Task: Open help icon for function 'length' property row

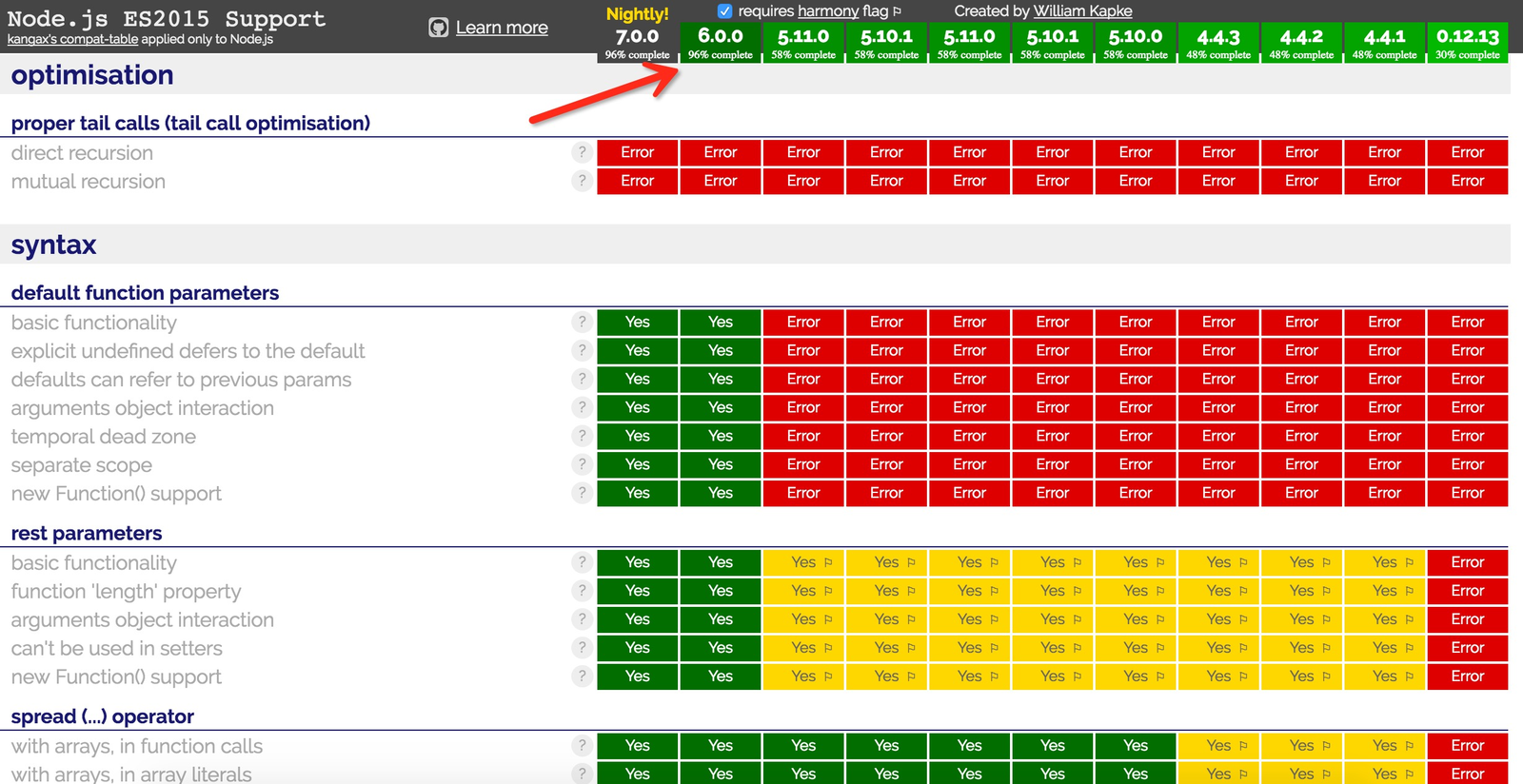Action: [x=582, y=591]
